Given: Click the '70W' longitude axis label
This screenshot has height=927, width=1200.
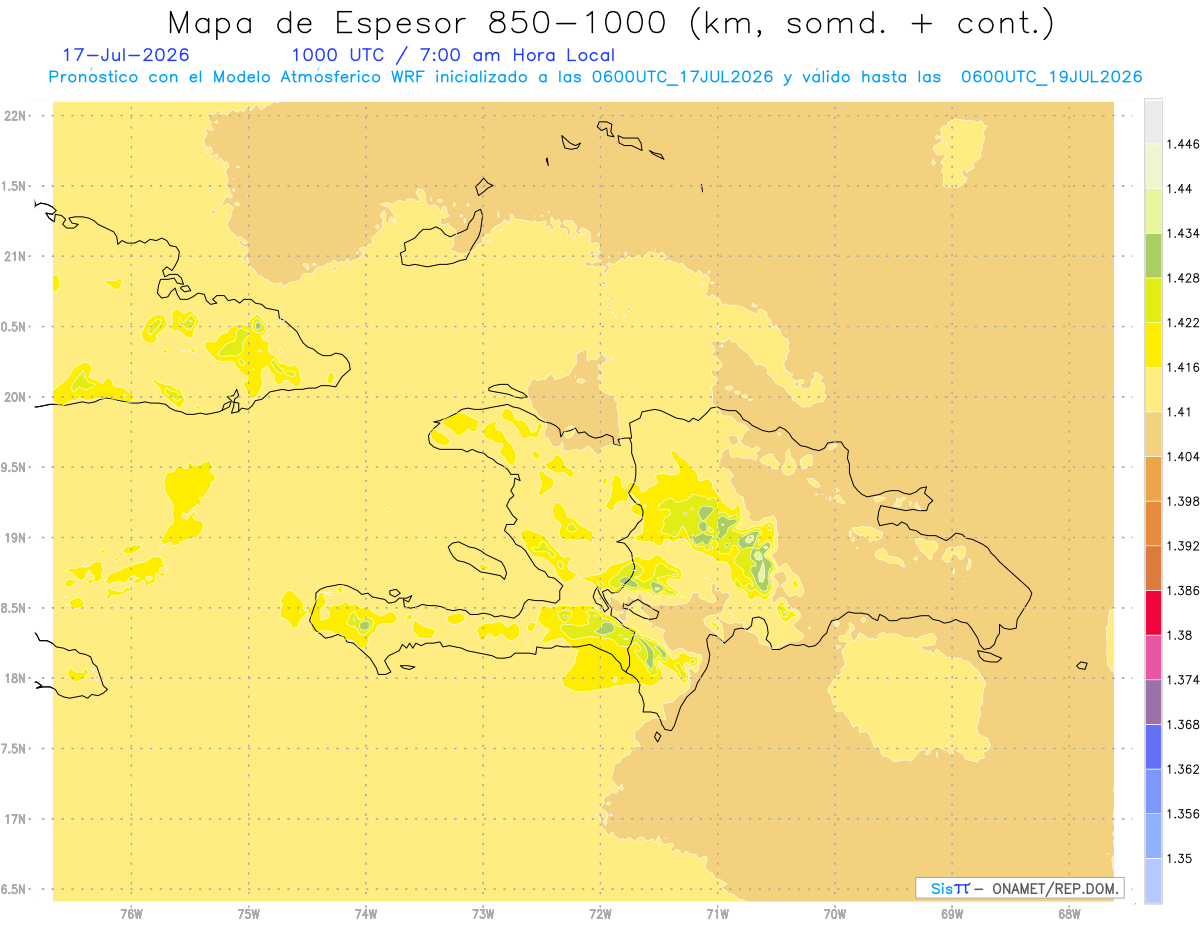Looking at the screenshot, I should [835, 913].
